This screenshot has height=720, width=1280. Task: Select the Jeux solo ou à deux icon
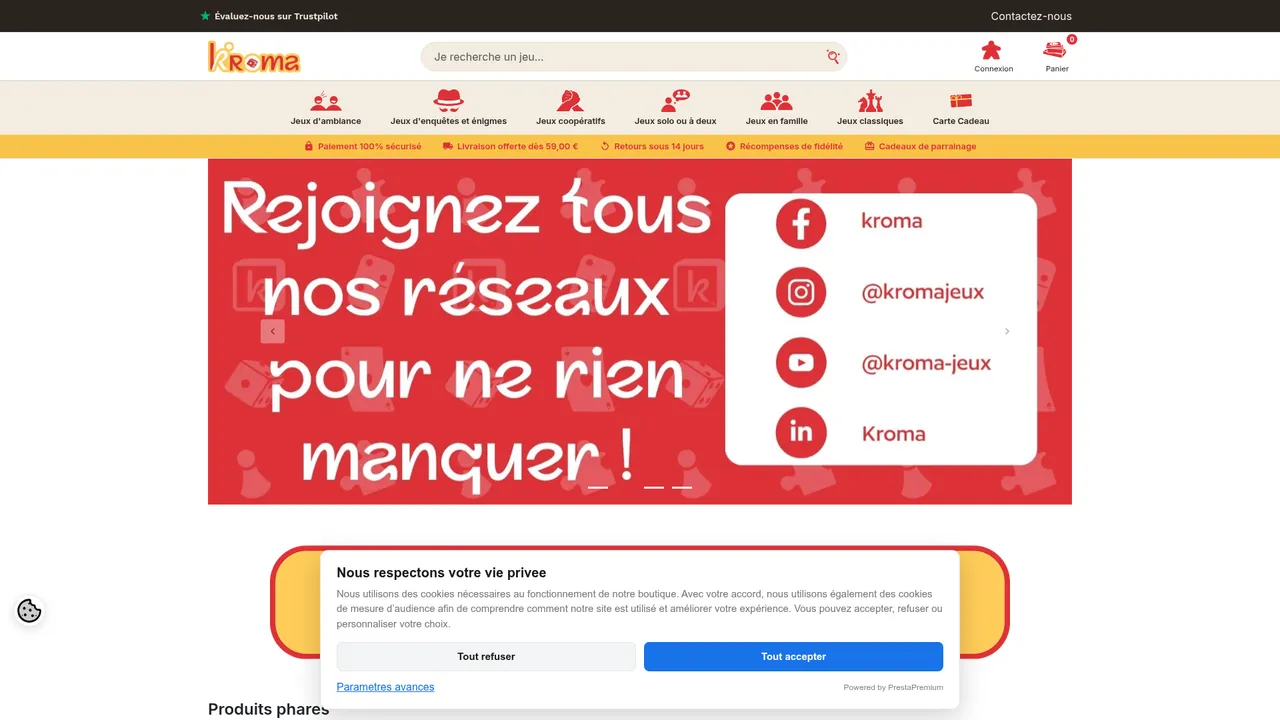tap(676, 100)
